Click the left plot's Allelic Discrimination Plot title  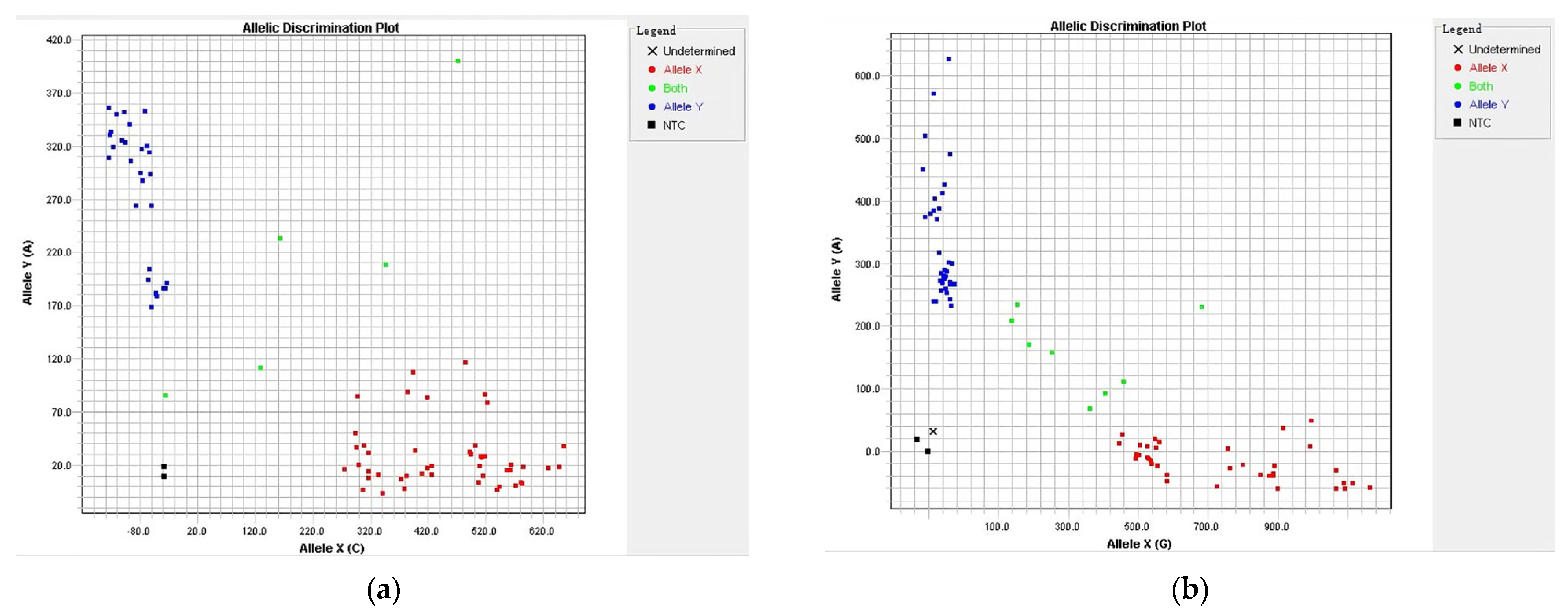[321, 28]
